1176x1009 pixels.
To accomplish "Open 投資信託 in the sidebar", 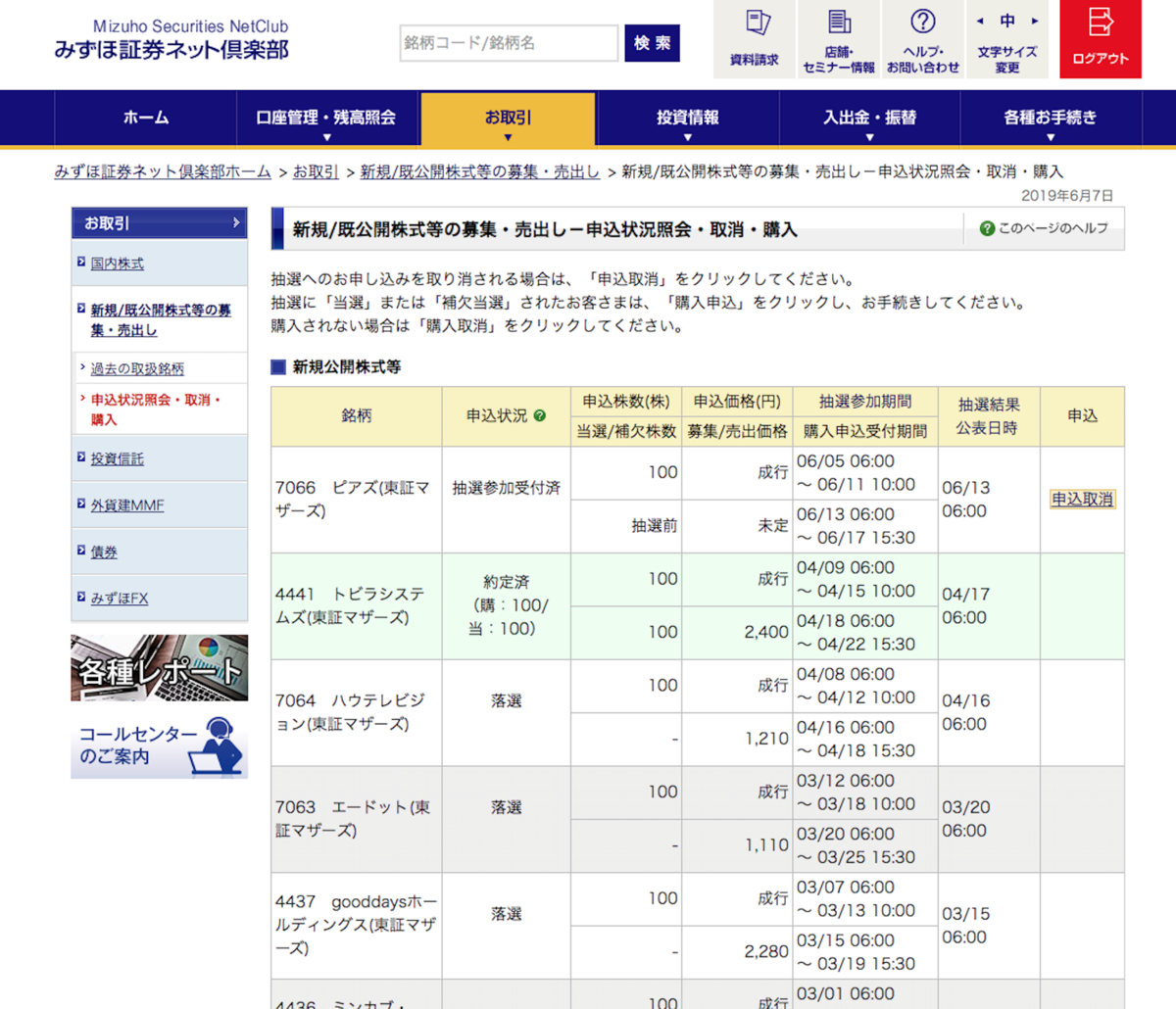I will tap(117, 458).
